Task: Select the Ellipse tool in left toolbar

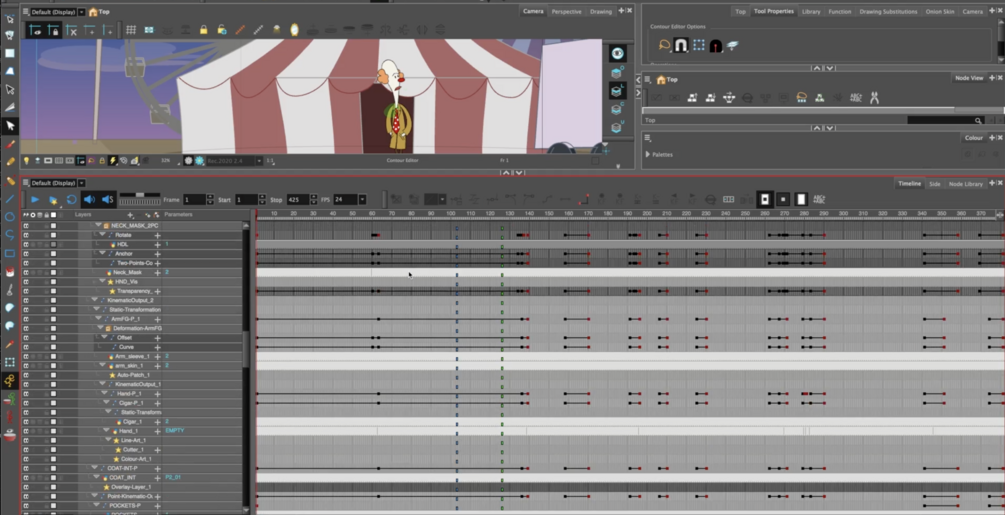Action: 10,217
